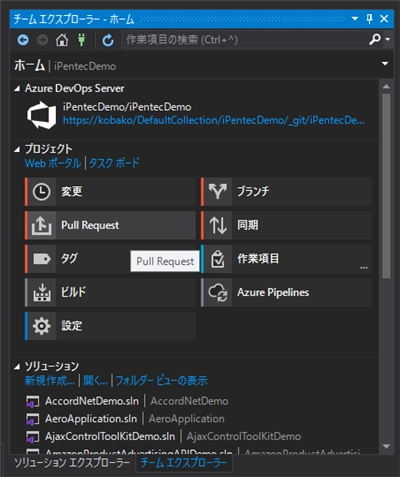Image resolution: width=400 pixels, height=477 pixels.
Task: Click the ブランチ branch icon
Action: (218, 192)
